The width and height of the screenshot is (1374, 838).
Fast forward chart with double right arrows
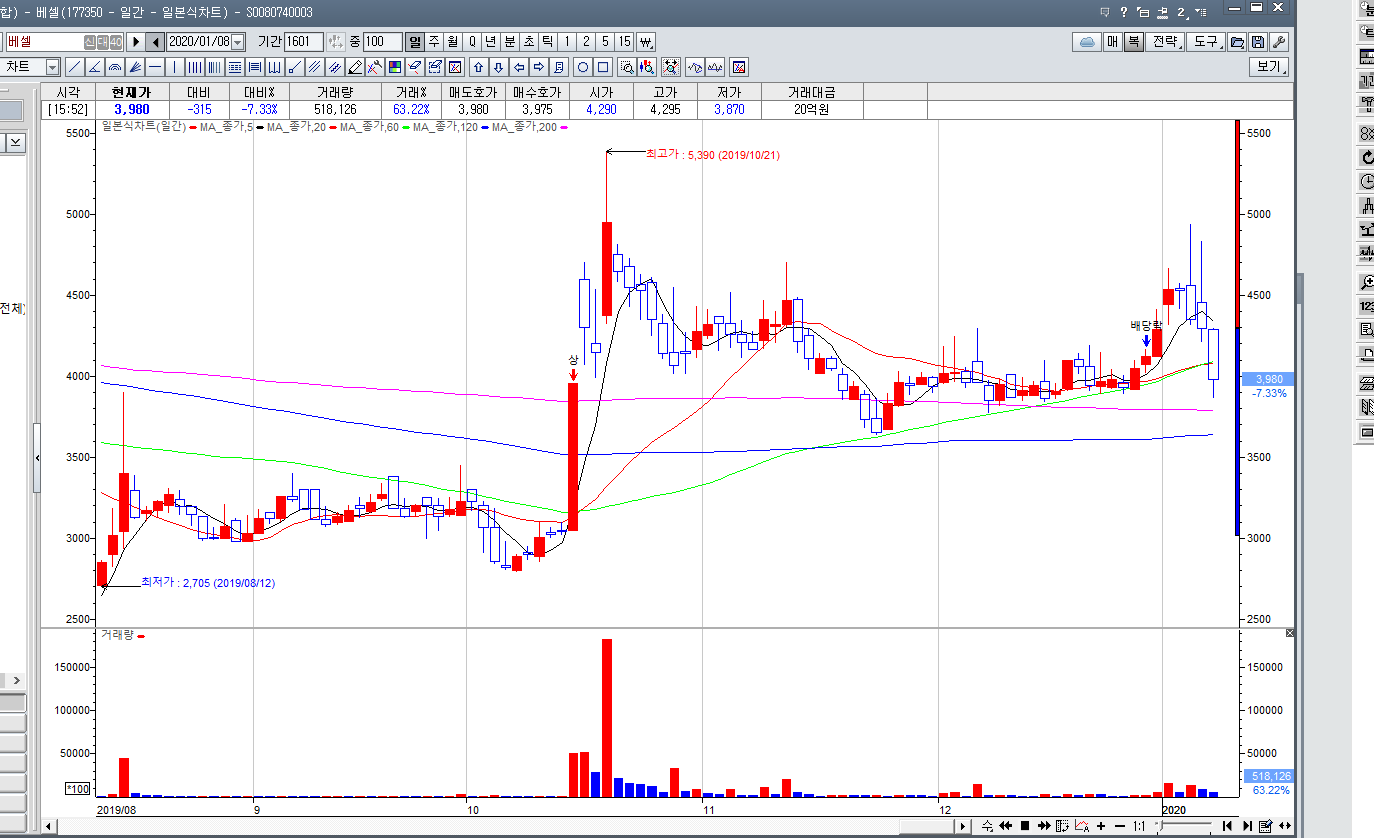pyautogui.click(x=1044, y=826)
